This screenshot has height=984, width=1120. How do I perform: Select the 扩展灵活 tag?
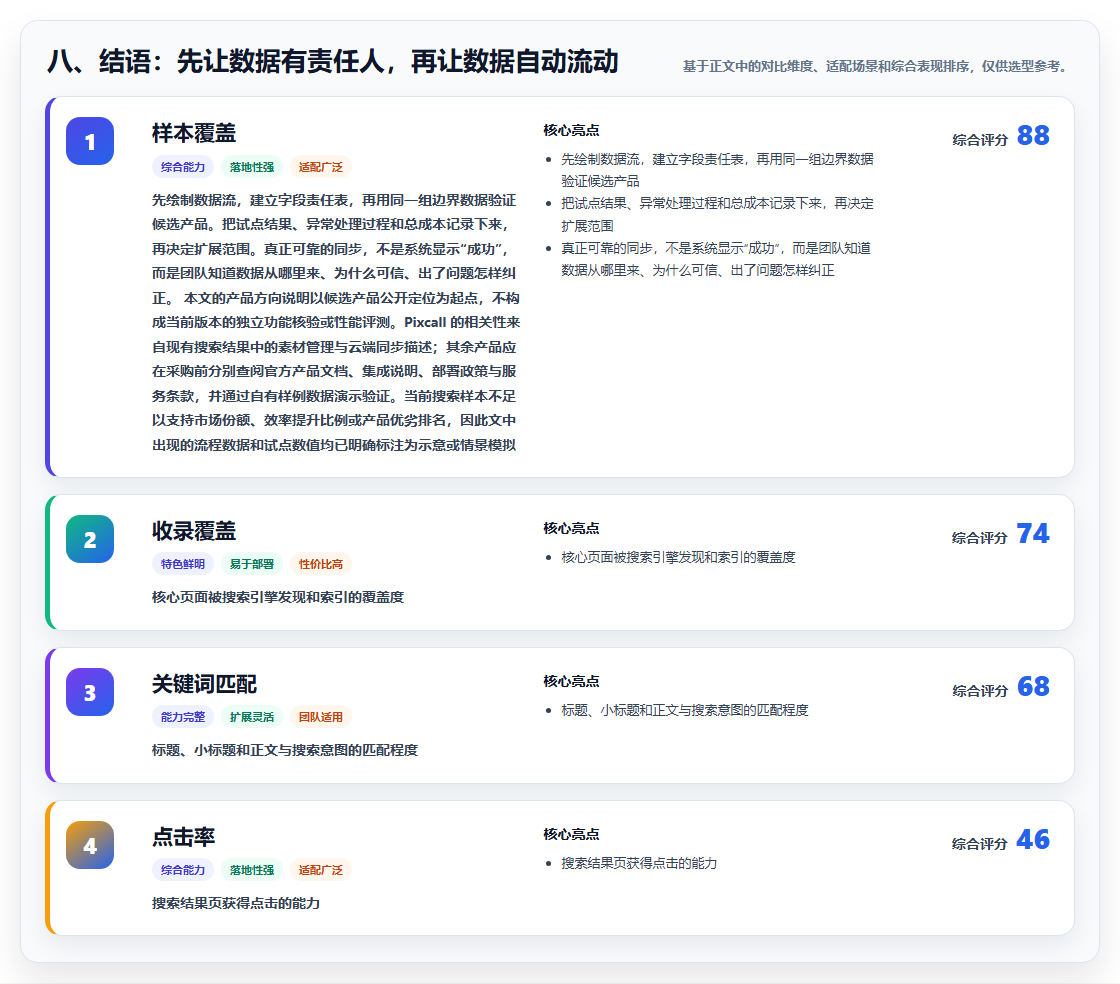(x=252, y=717)
